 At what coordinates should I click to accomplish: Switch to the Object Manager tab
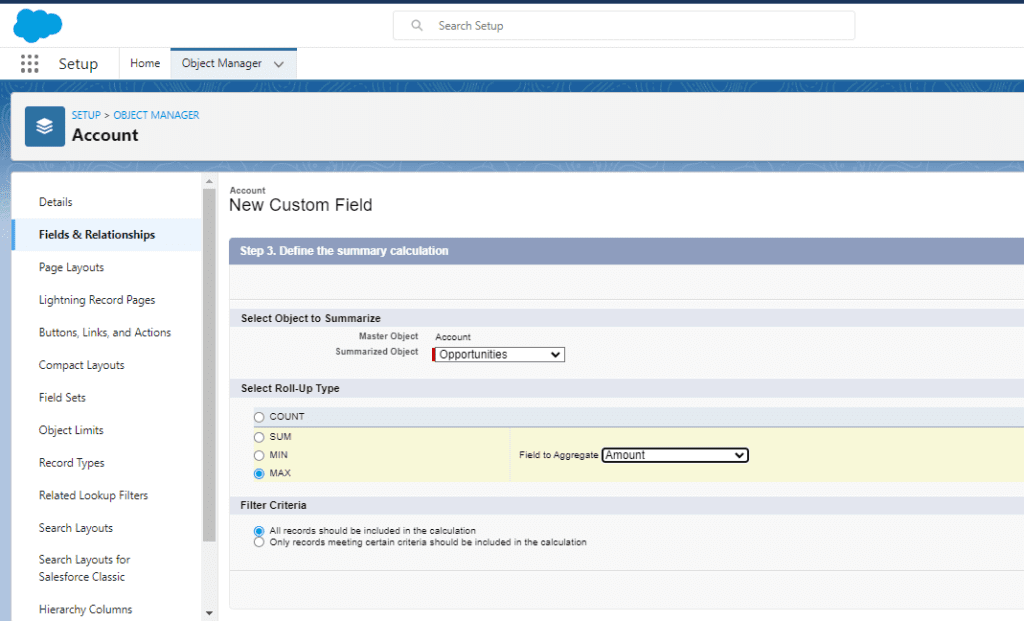tap(221, 63)
